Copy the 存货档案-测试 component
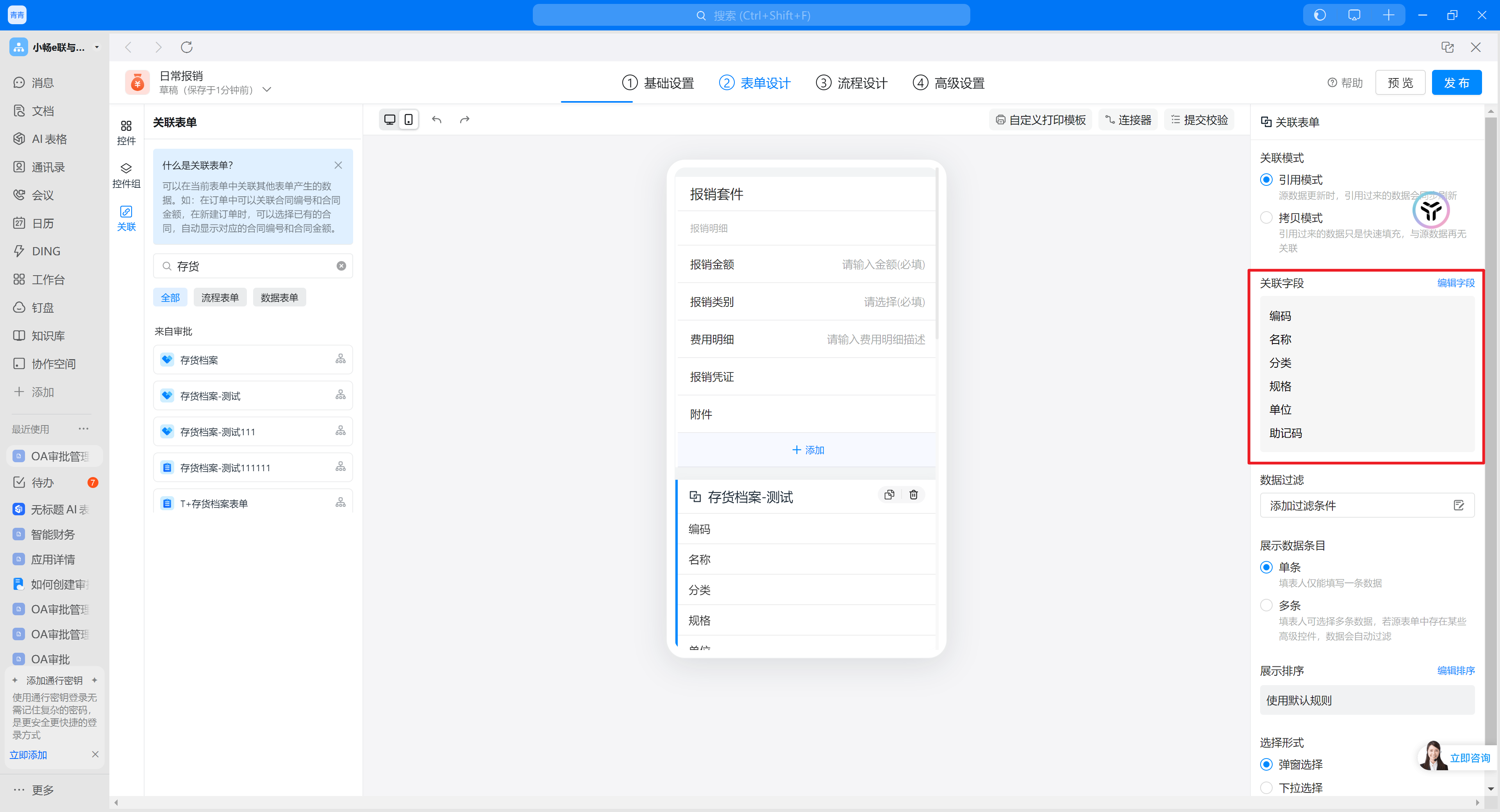The image size is (1500, 812). tap(889, 495)
